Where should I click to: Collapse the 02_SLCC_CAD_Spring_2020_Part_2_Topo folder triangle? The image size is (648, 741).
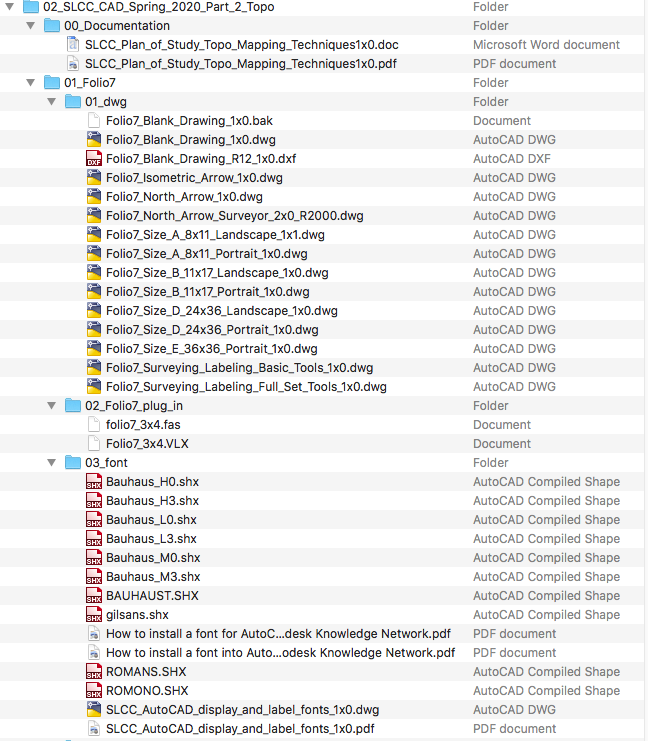[x=9, y=7]
